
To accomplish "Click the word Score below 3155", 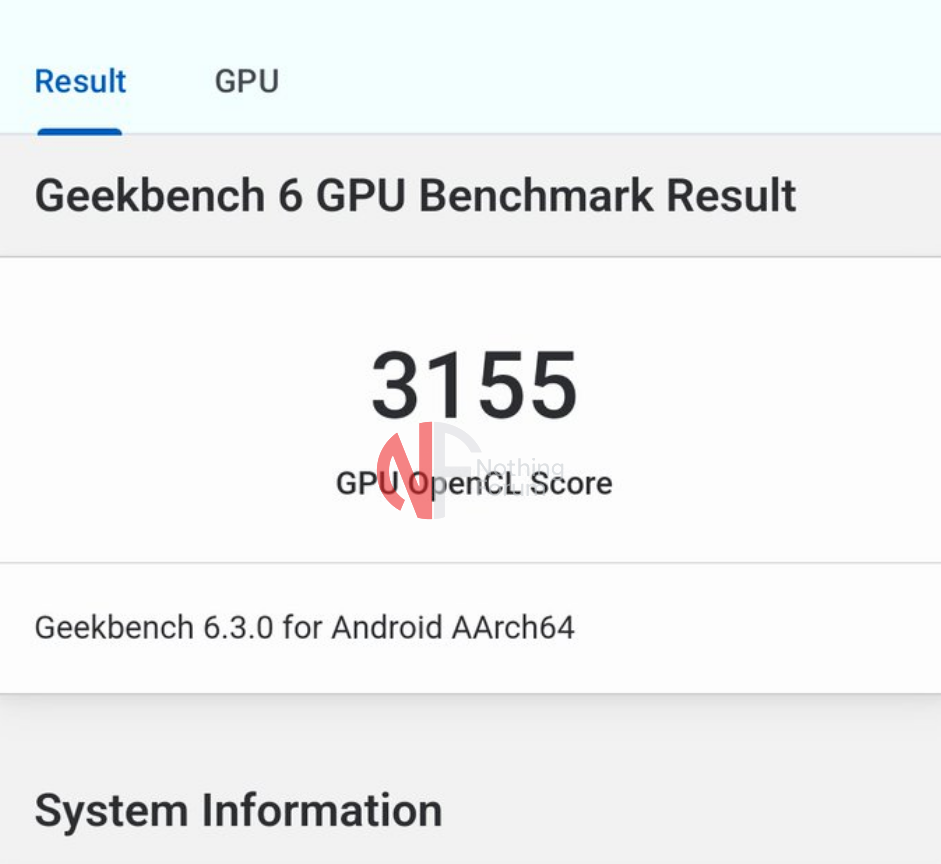I will (571, 484).
